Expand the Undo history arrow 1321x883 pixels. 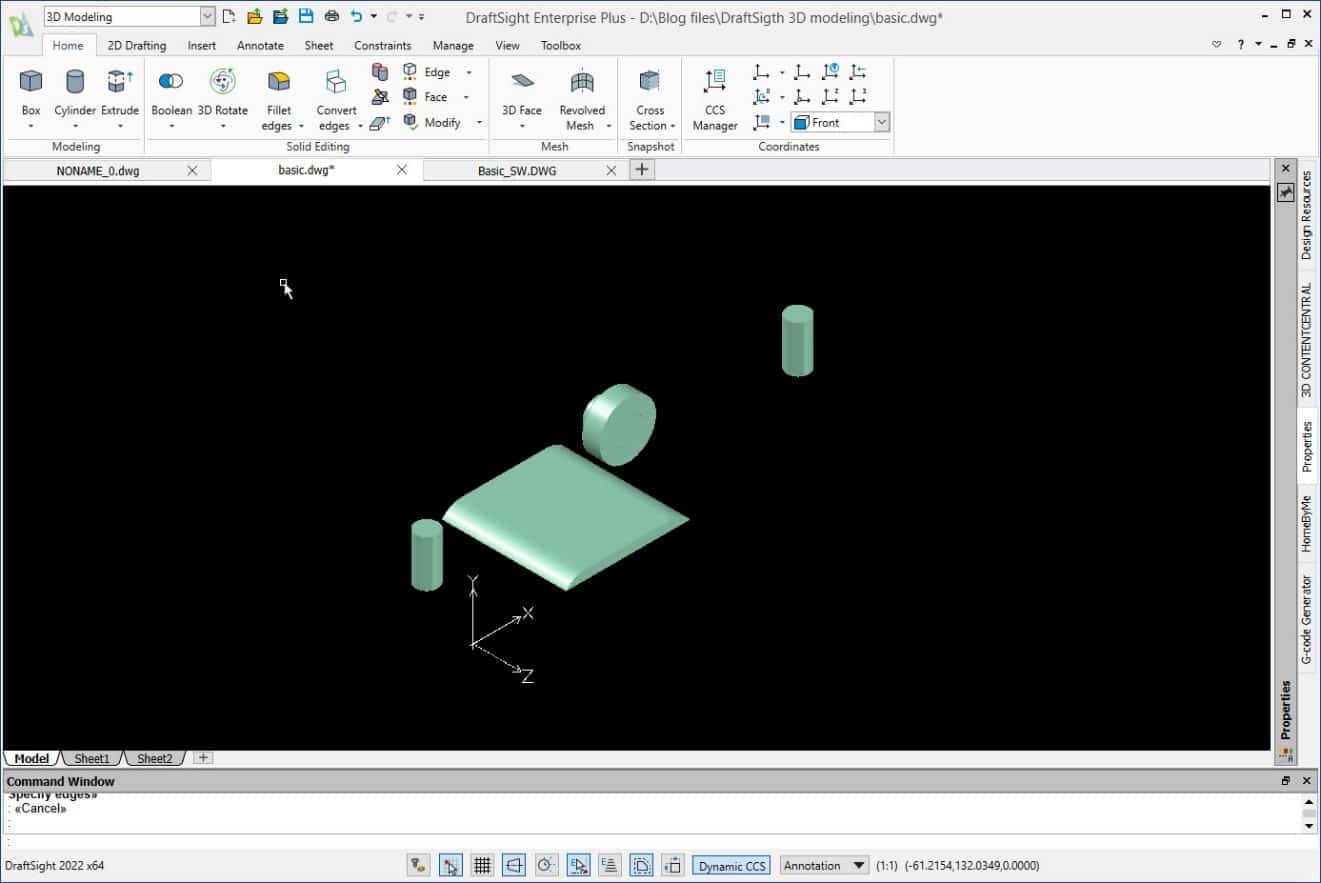[373, 16]
